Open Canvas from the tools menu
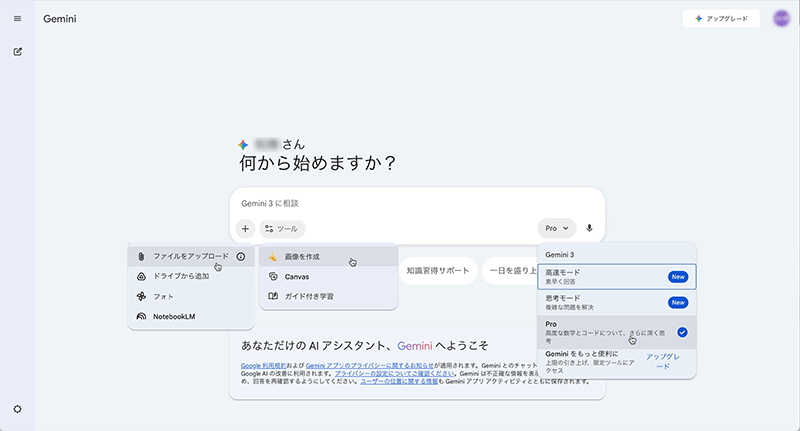Viewport: 800px width, 431px height. click(298, 276)
